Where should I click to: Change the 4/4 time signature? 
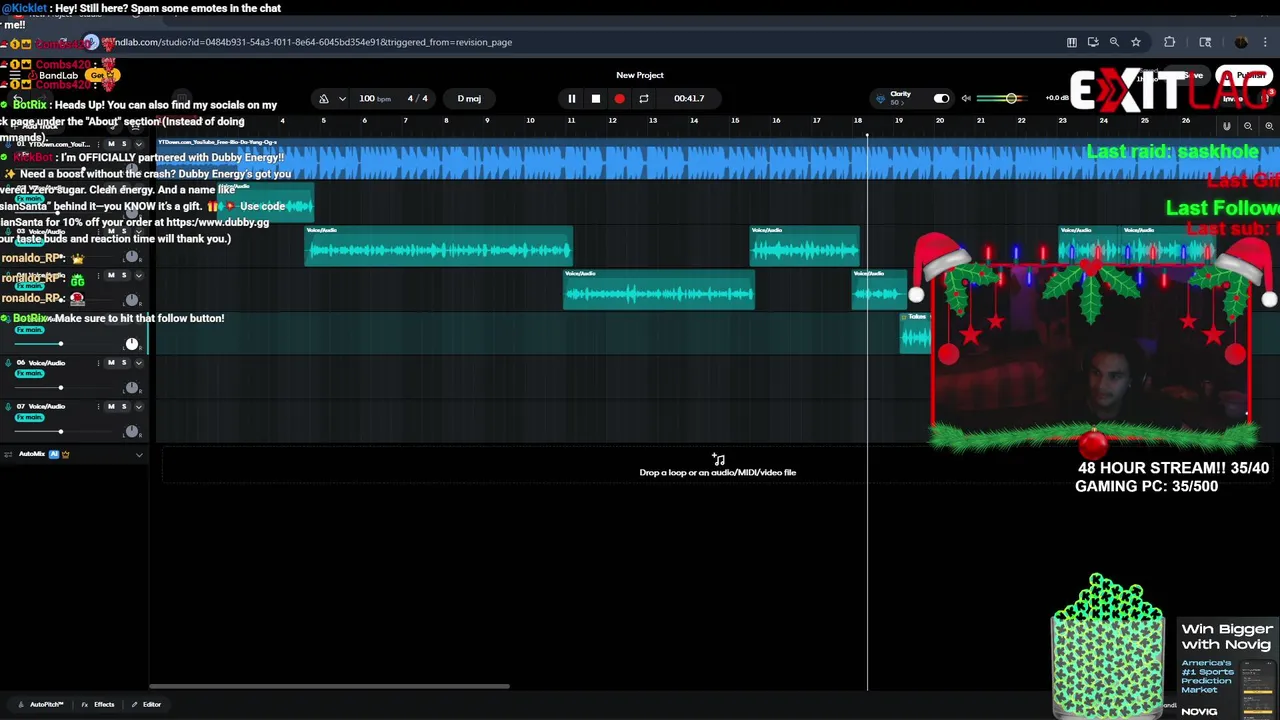417,98
